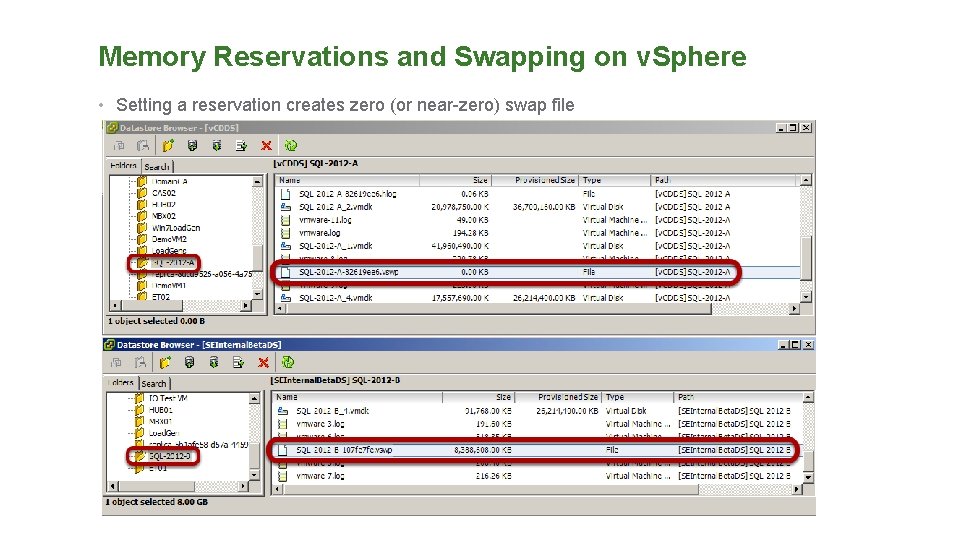Click download from datastore icon in vCDDS browser
960x540 pixels.
pyautogui.click(x=217, y=146)
